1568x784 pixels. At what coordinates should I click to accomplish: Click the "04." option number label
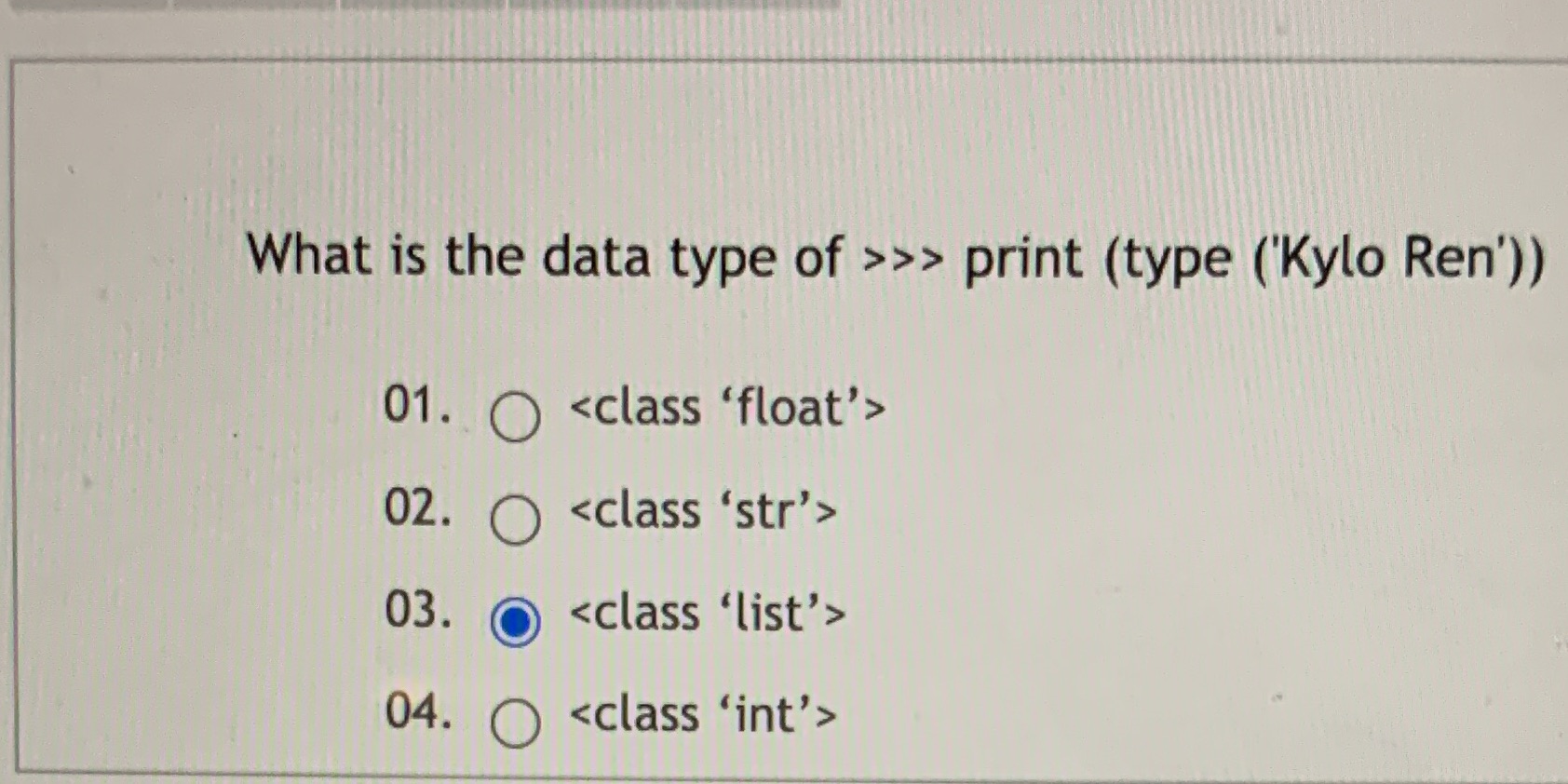coord(419,713)
